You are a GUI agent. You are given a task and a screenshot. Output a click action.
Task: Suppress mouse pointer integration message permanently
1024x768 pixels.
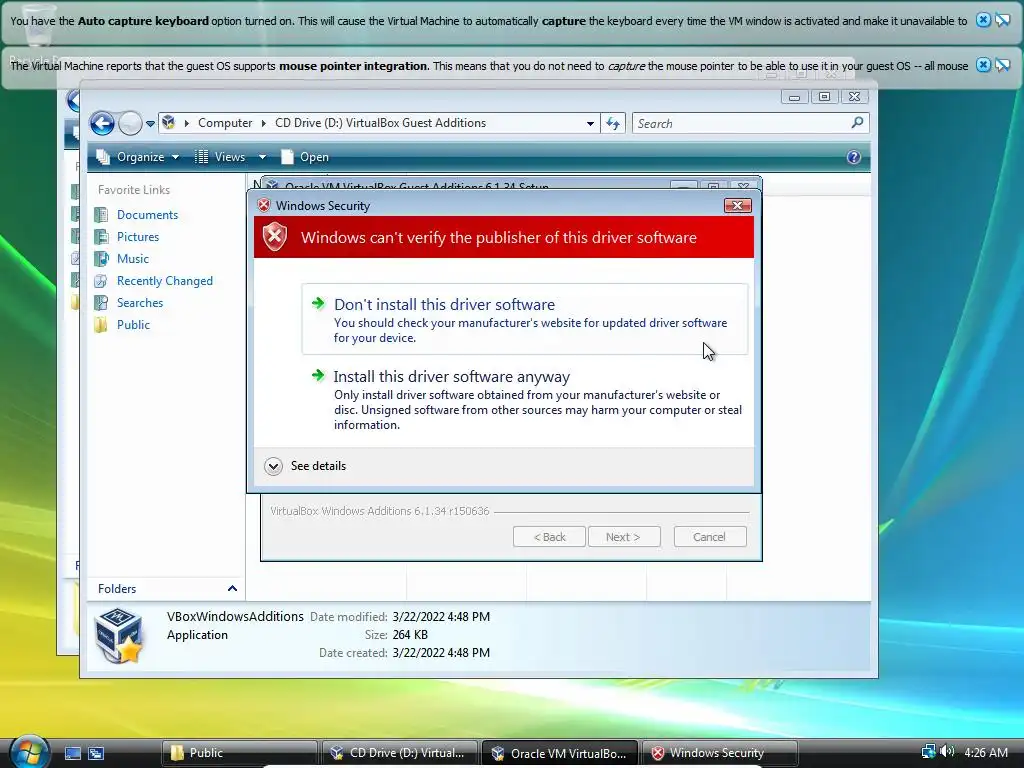coord(1002,65)
